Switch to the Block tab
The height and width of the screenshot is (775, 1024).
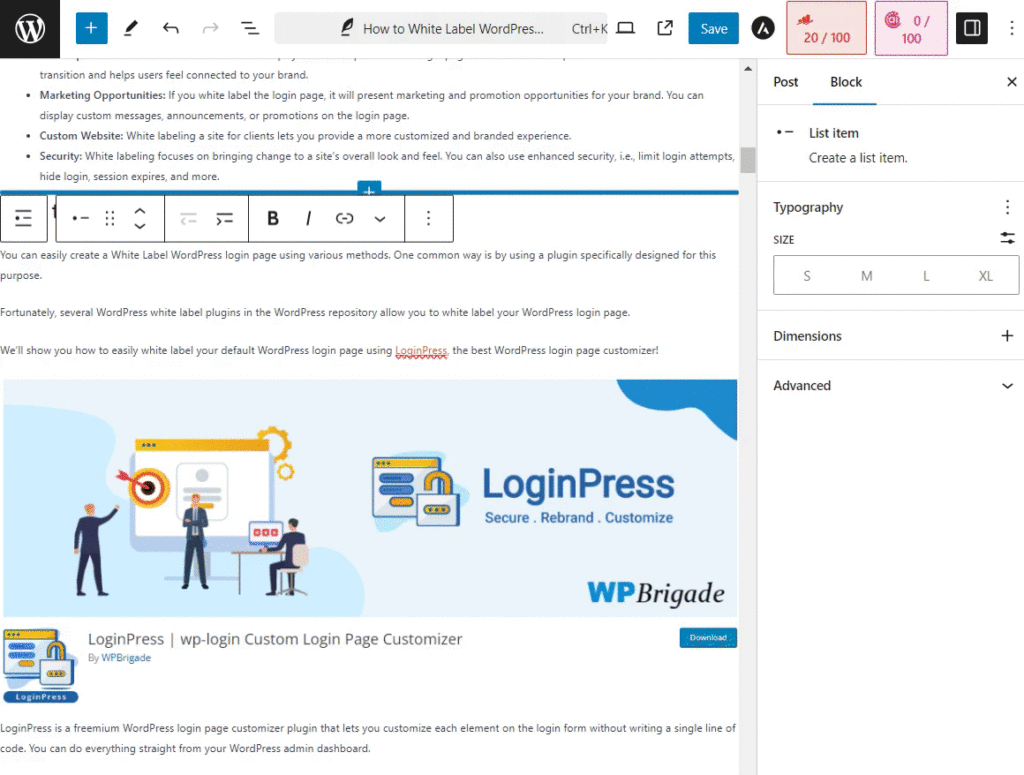846,82
